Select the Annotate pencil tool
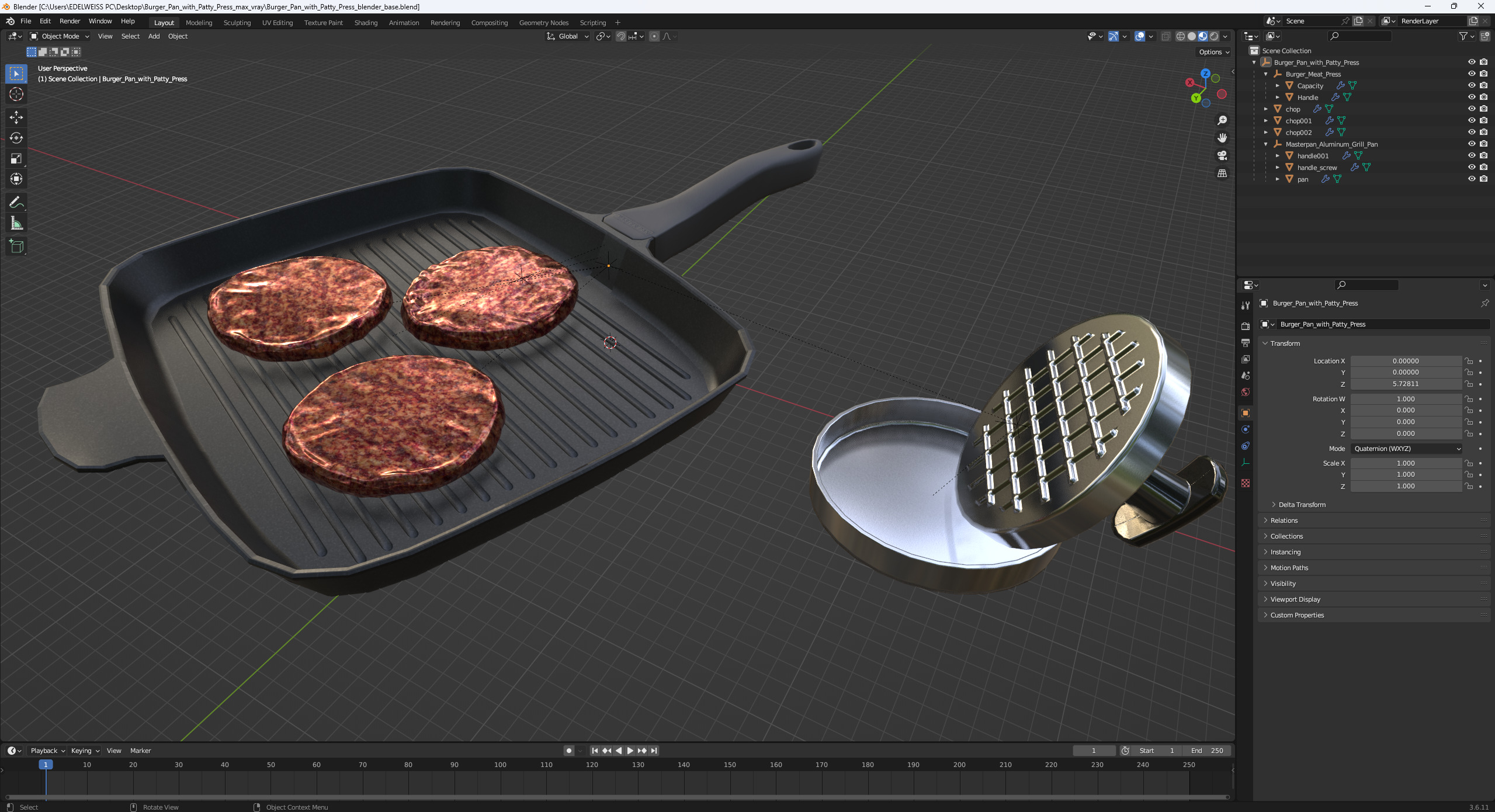Screen dimensions: 1495x812 pyautogui.click(x=16, y=203)
